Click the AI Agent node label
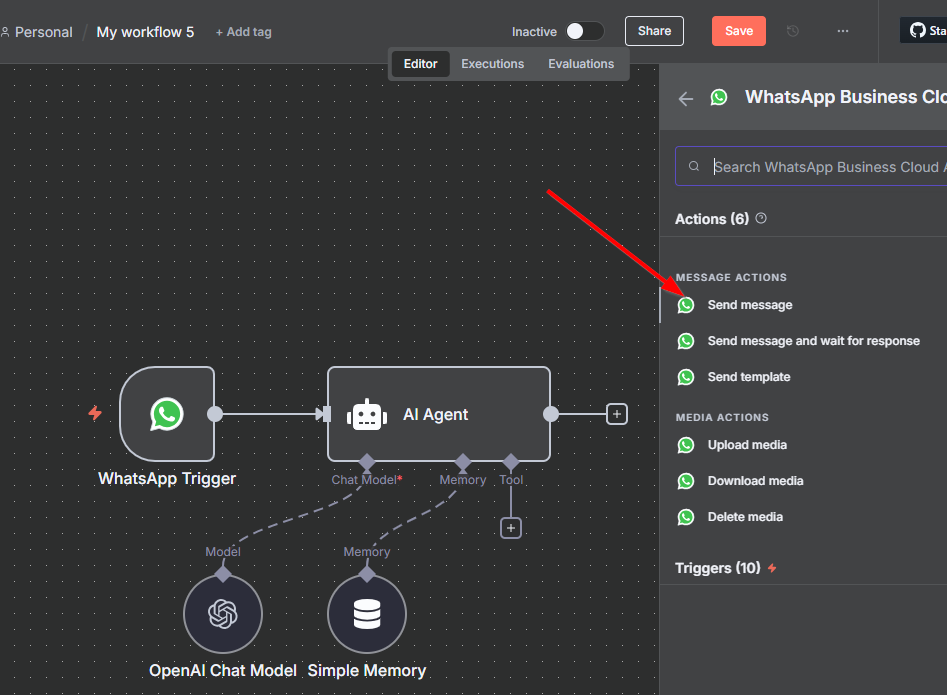This screenshot has height=695, width=947. coord(435,414)
